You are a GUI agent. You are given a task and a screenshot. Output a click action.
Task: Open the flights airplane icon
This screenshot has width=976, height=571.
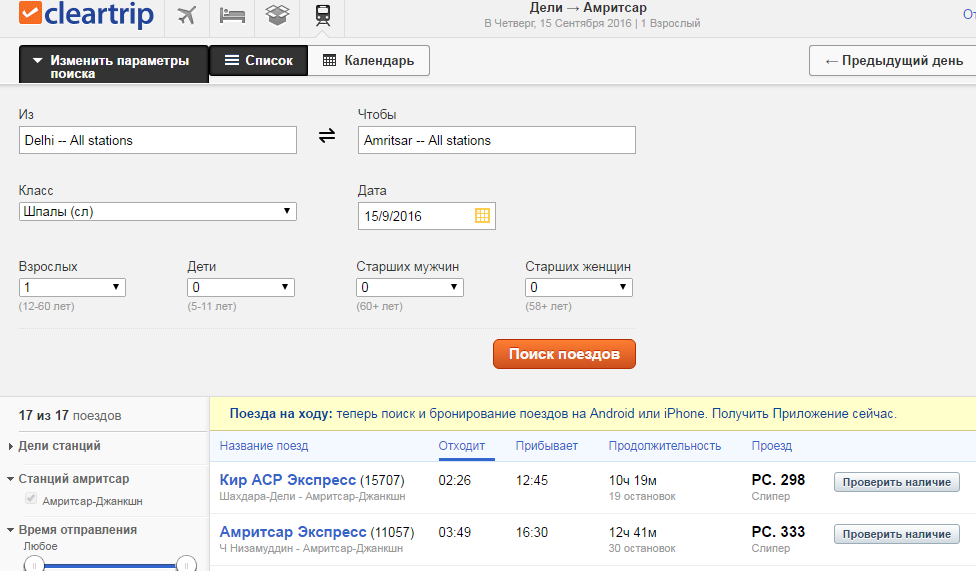click(186, 15)
